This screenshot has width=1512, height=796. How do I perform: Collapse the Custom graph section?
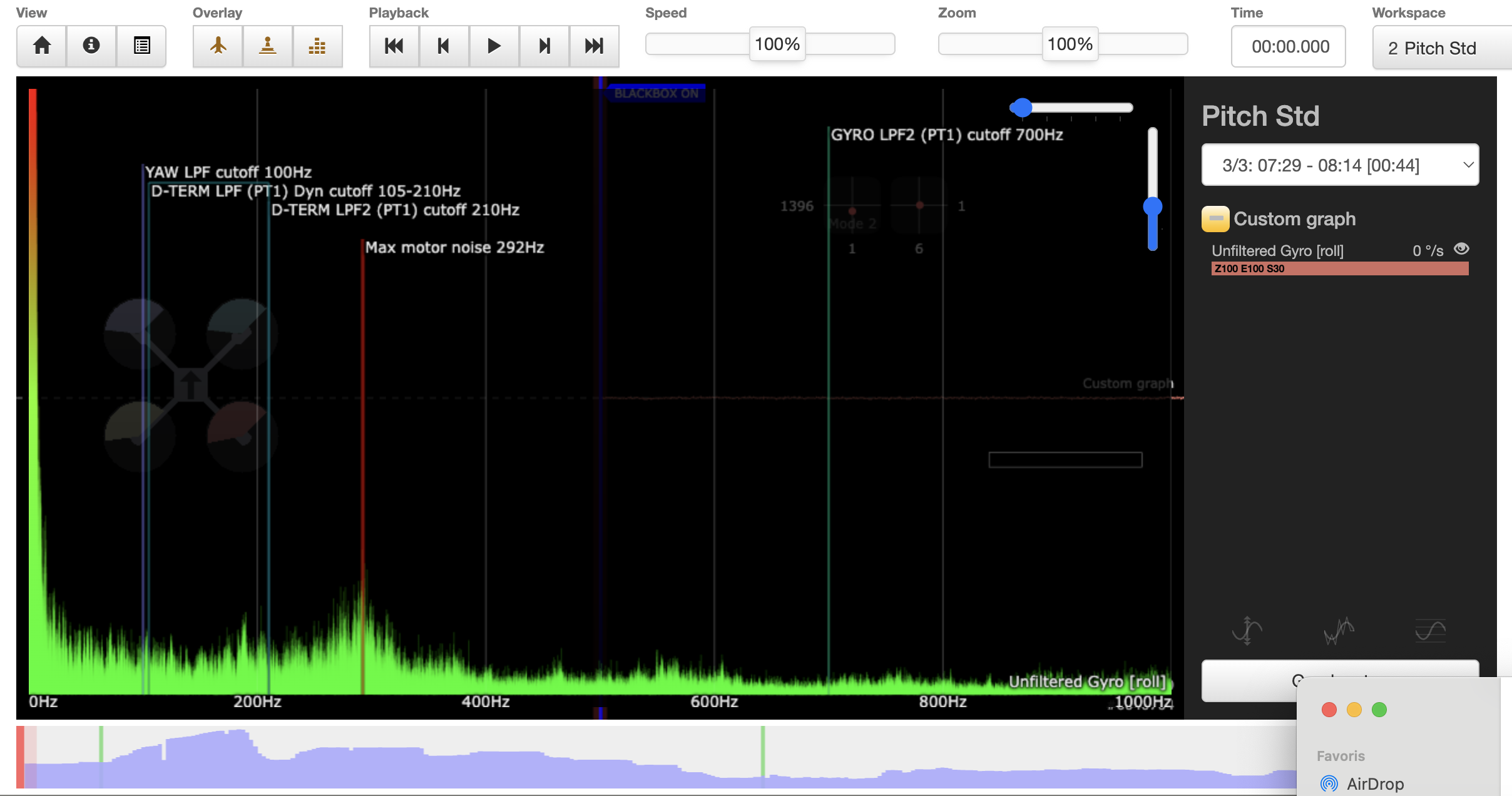point(1215,219)
